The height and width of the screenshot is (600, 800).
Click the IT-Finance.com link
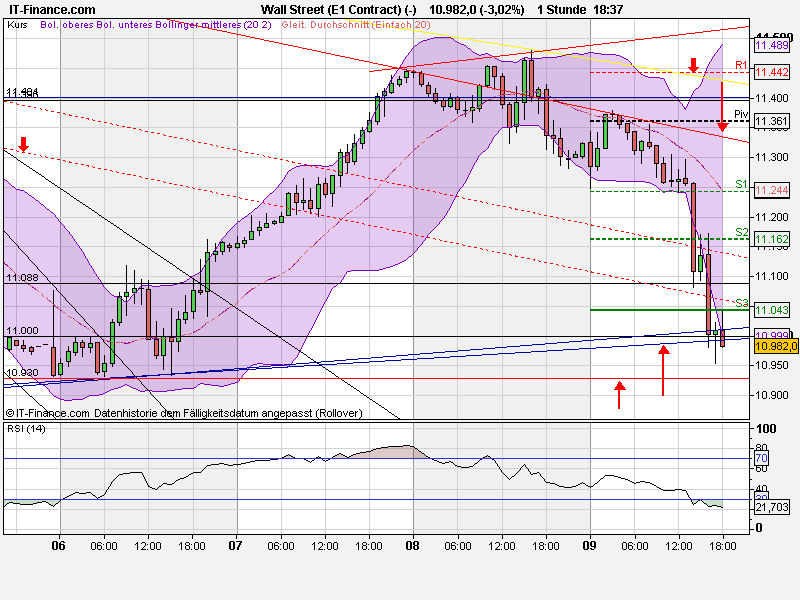tap(50, 9)
